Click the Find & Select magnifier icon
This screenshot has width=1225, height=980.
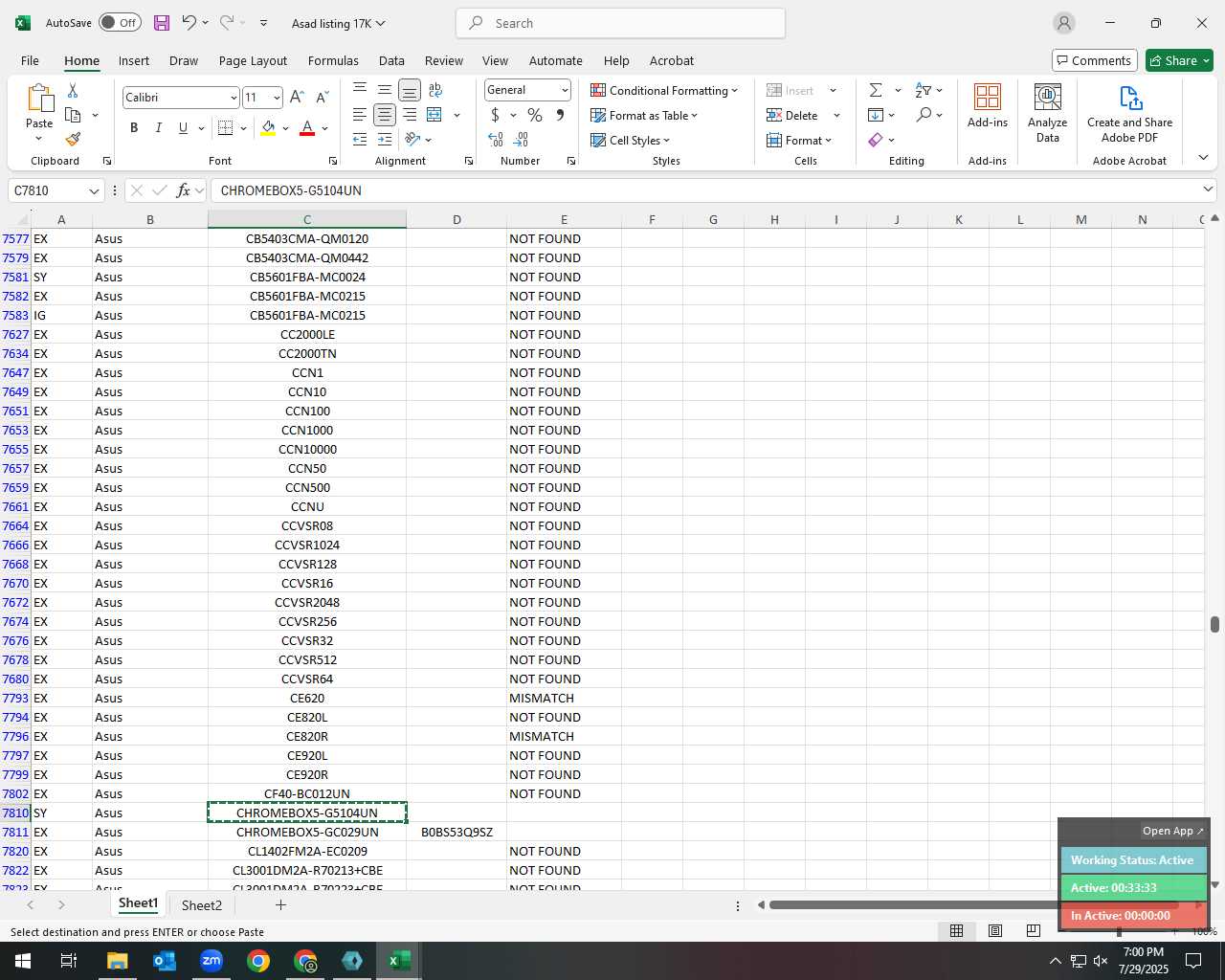pos(924,115)
